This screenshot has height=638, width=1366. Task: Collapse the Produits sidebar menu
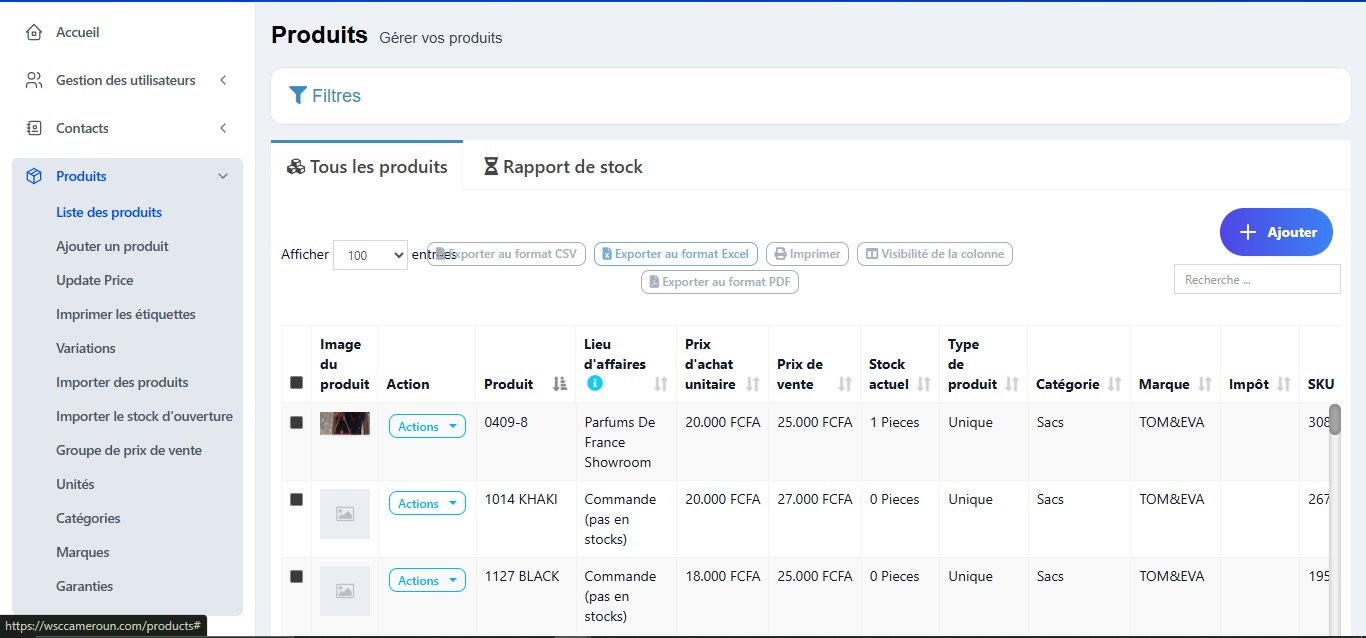223,176
